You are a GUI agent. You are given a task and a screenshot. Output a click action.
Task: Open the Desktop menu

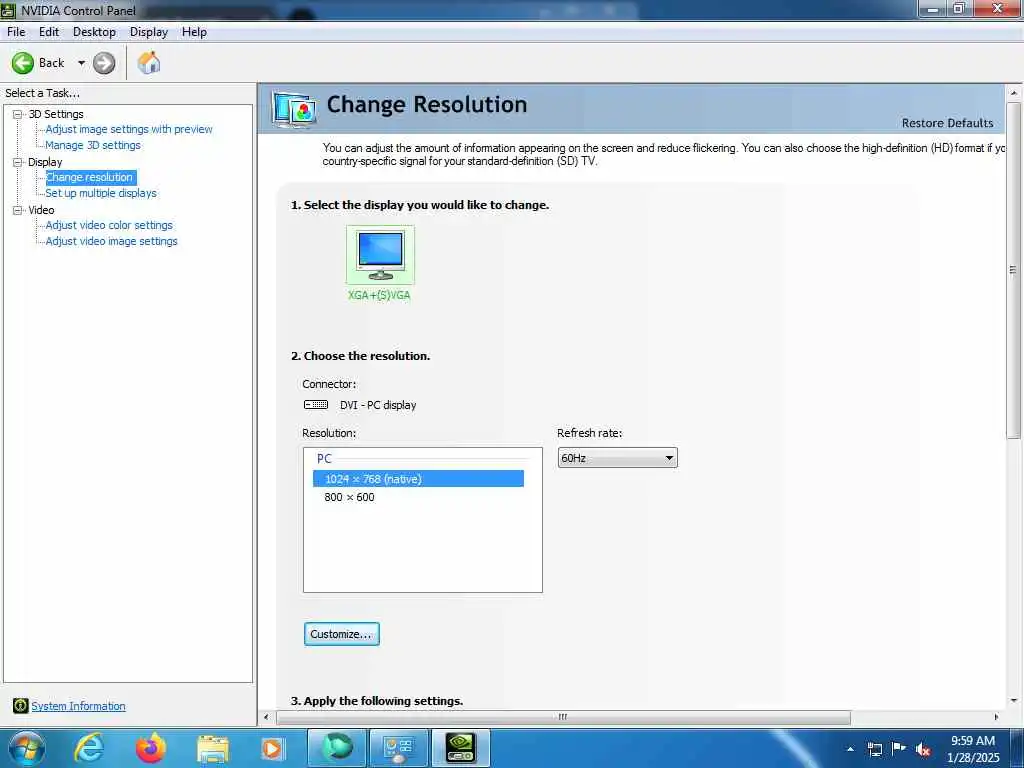(94, 32)
